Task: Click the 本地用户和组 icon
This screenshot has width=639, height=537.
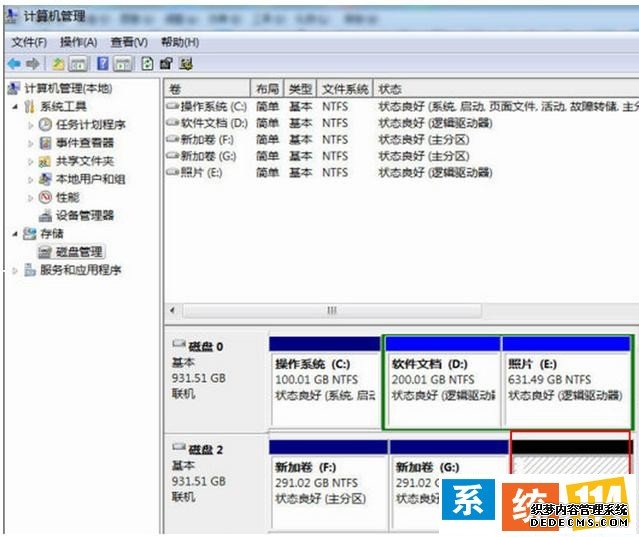Action: click(45, 179)
